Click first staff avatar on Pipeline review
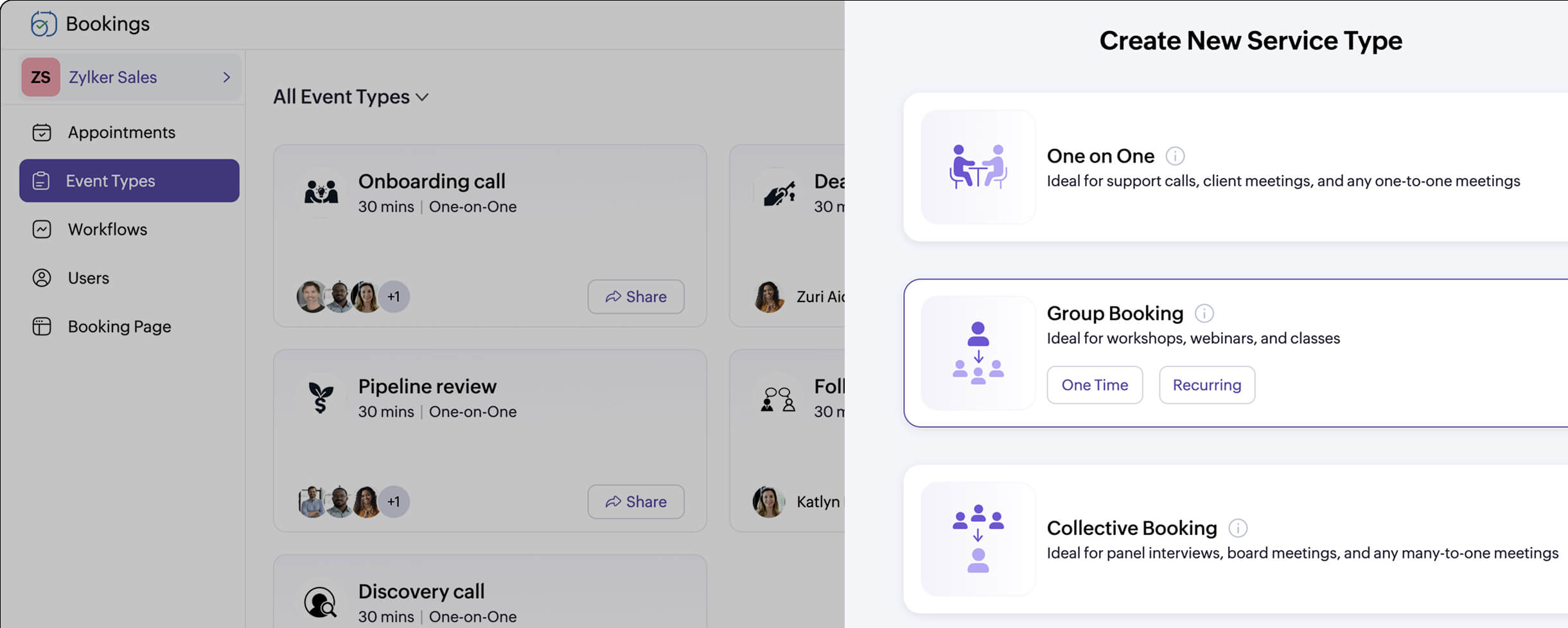This screenshot has height=628, width=1568. point(312,501)
